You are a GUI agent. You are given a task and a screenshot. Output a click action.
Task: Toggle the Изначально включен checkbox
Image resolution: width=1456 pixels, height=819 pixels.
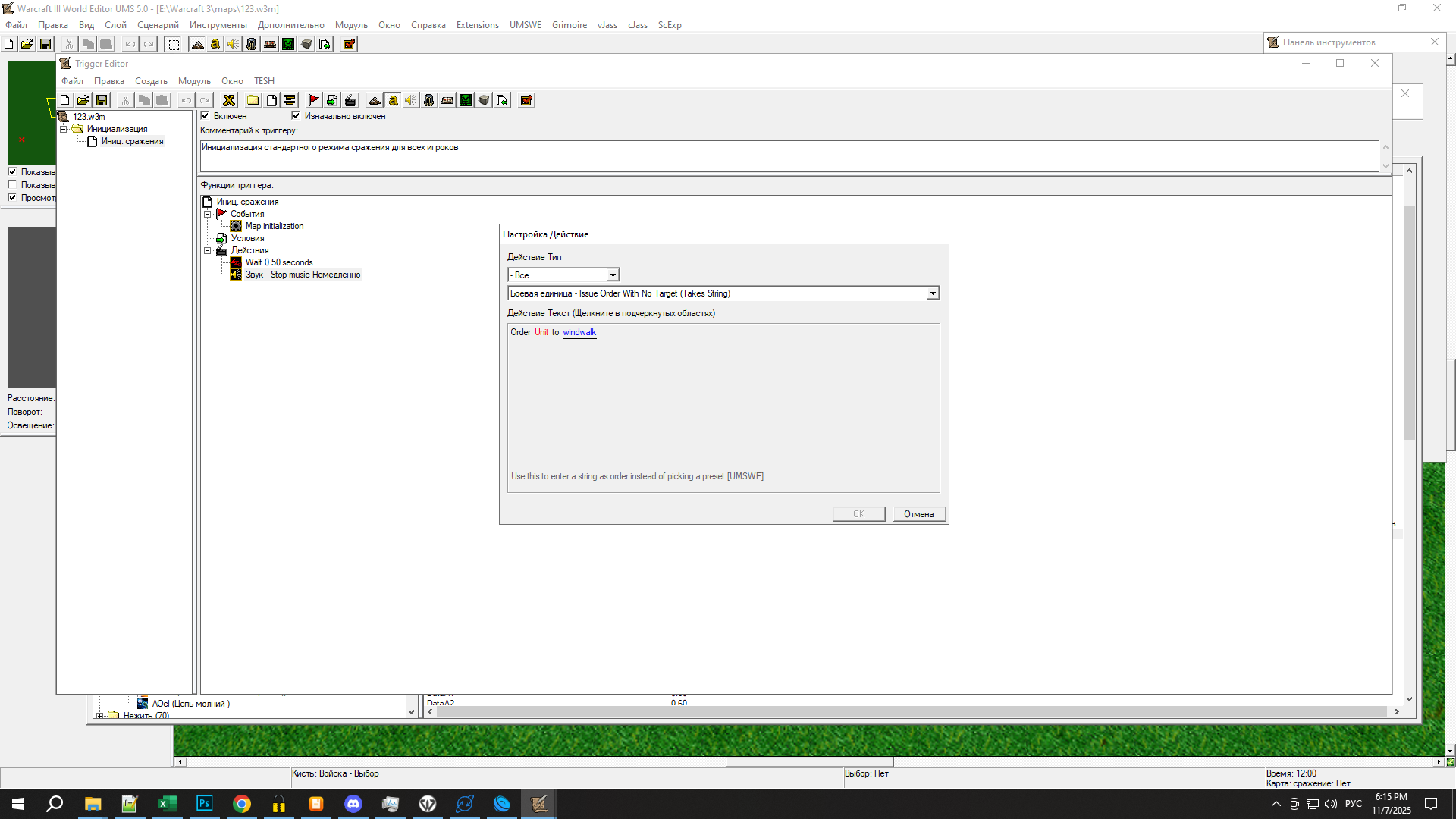pyautogui.click(x=296, y=116)
